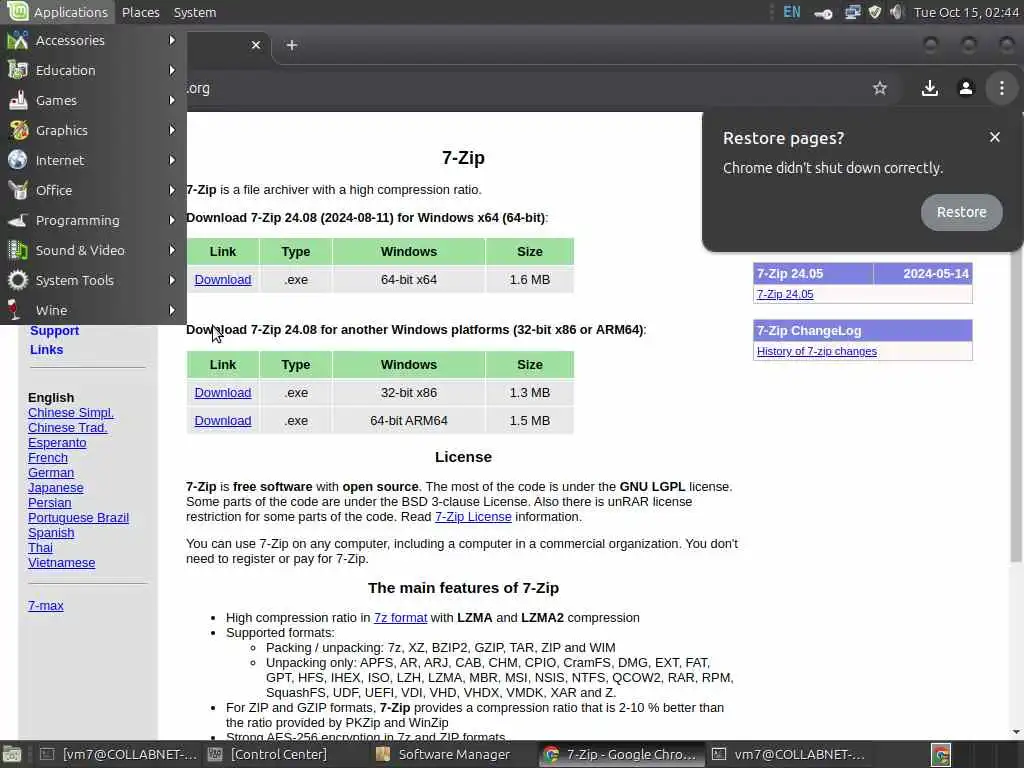Click the security shield tray icon
The width and height of the screenshot is (1024, 768).
[875, 12]
